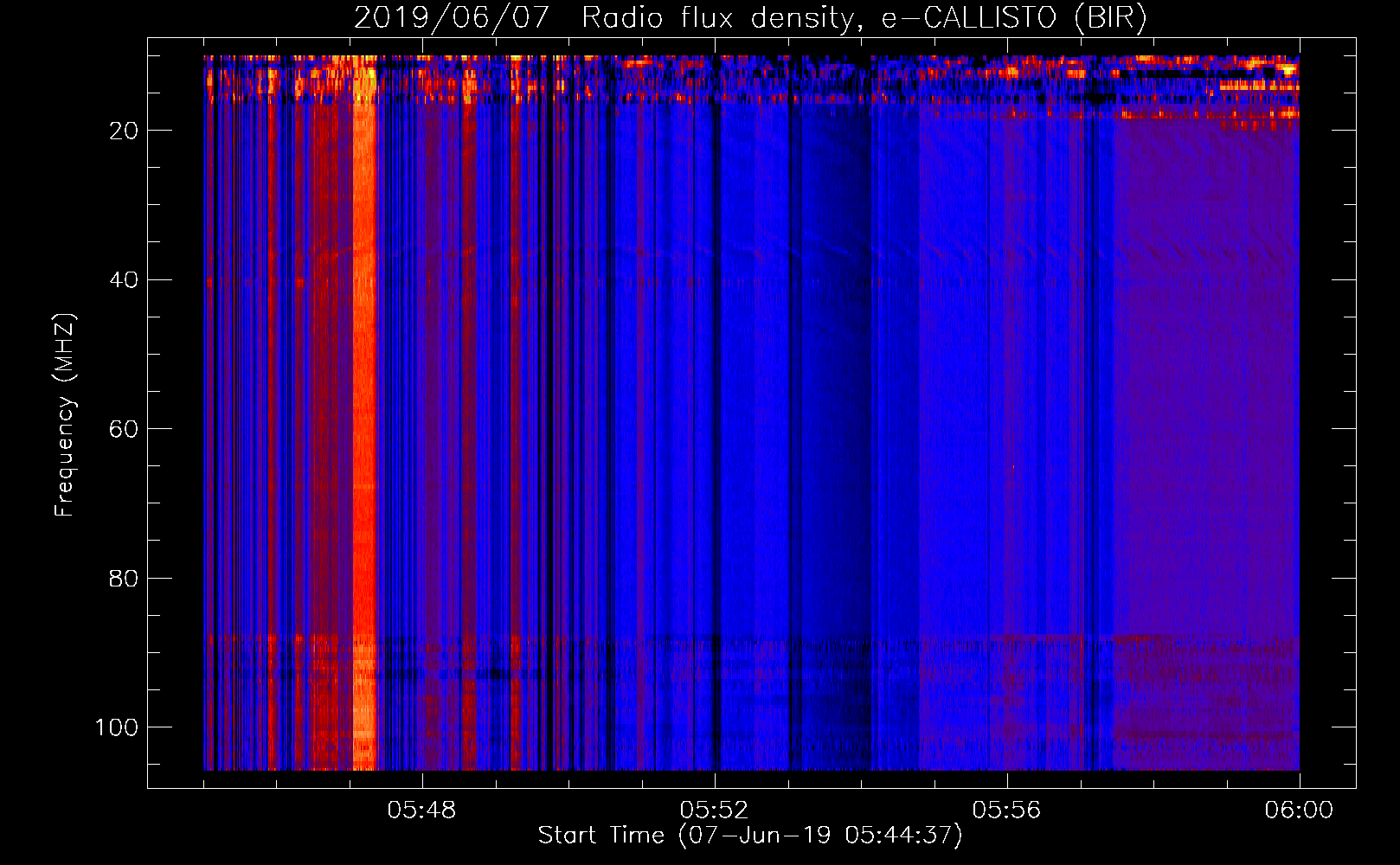This screenshot has height=865, width=1400.
Task: Click the 40 MHz frequency tick label
Action: coord(124,280)
